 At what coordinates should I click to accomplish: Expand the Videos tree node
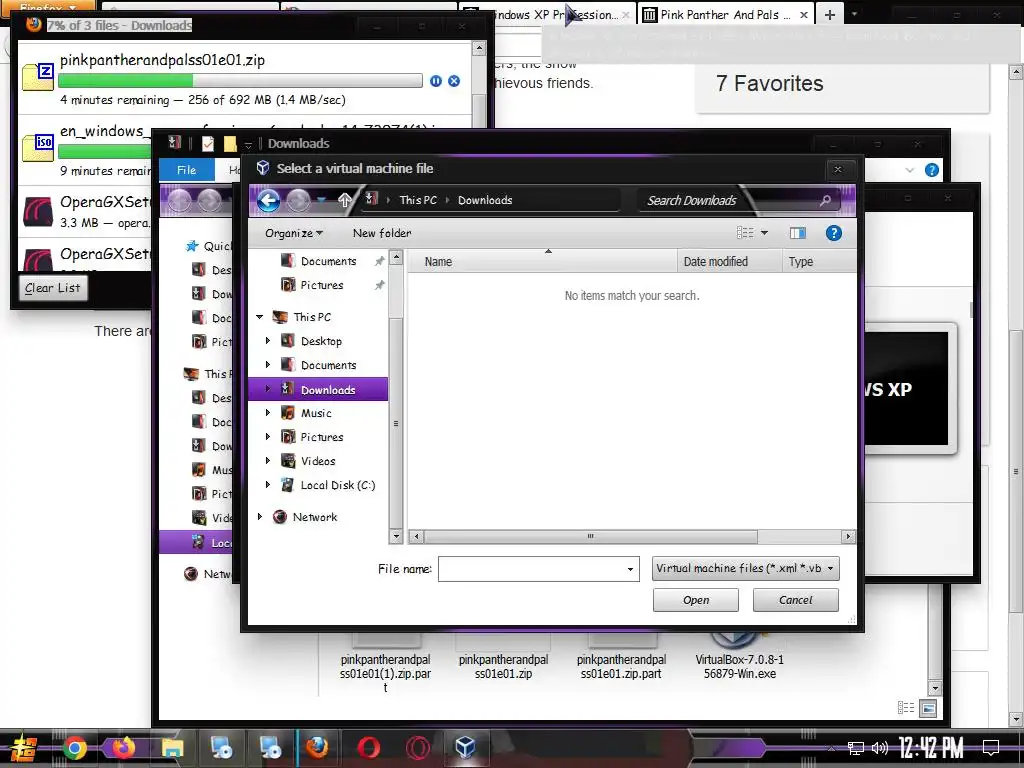click(x=268, y=460)
